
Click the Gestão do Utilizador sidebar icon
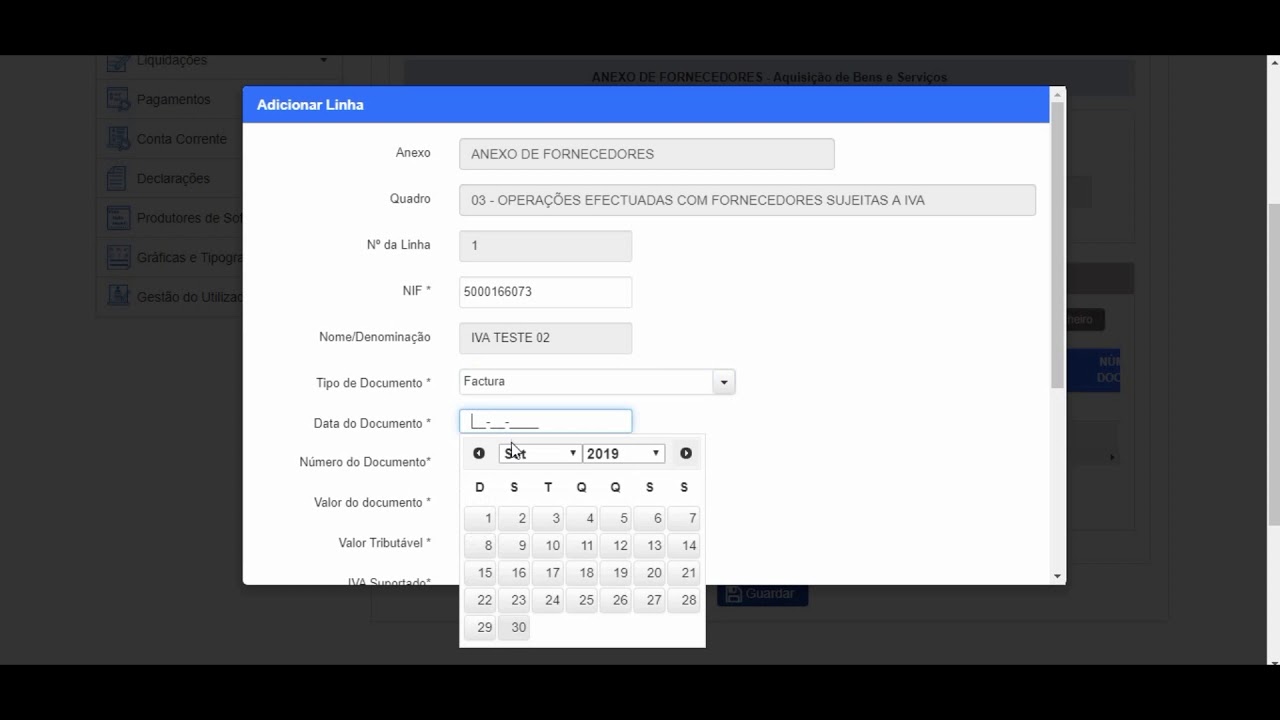(119, 297)
